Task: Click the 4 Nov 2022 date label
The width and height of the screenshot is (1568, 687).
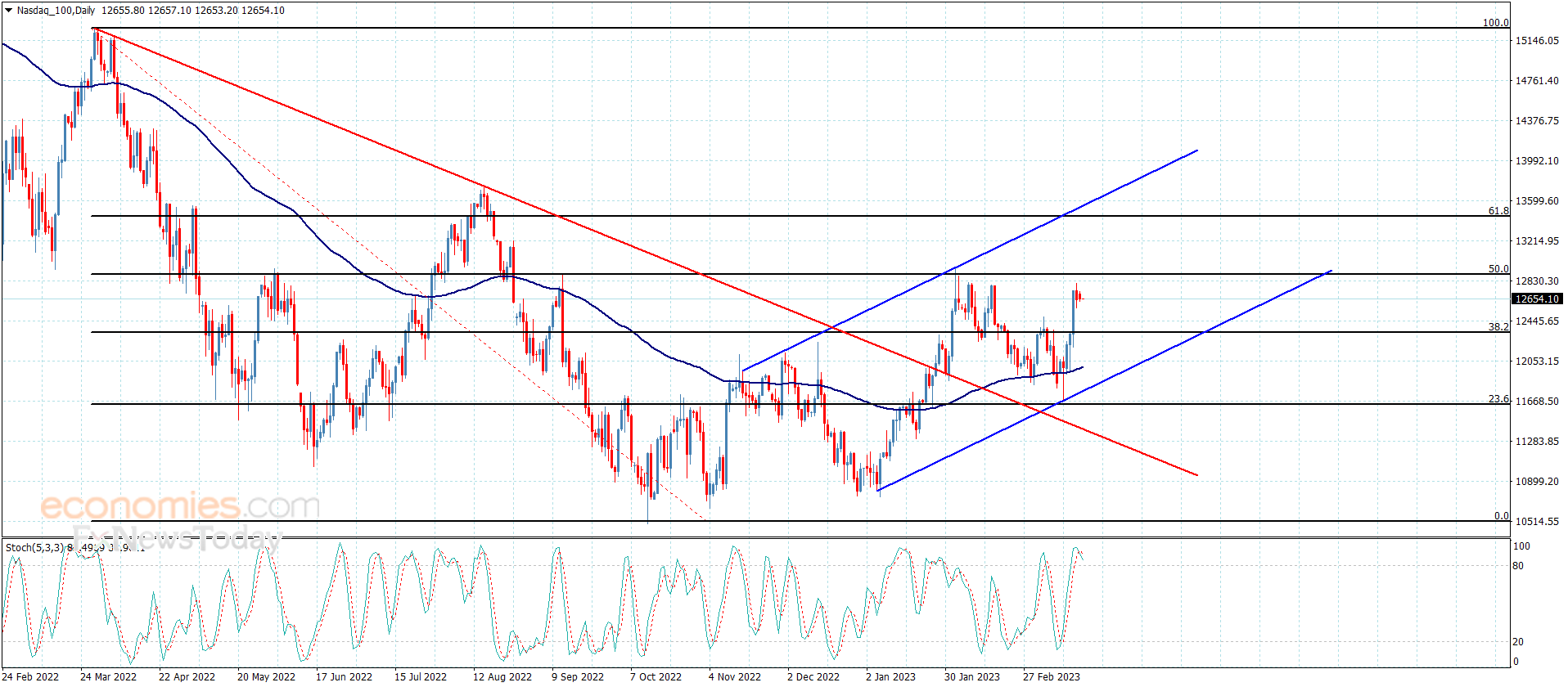Action: pos(735,677)
